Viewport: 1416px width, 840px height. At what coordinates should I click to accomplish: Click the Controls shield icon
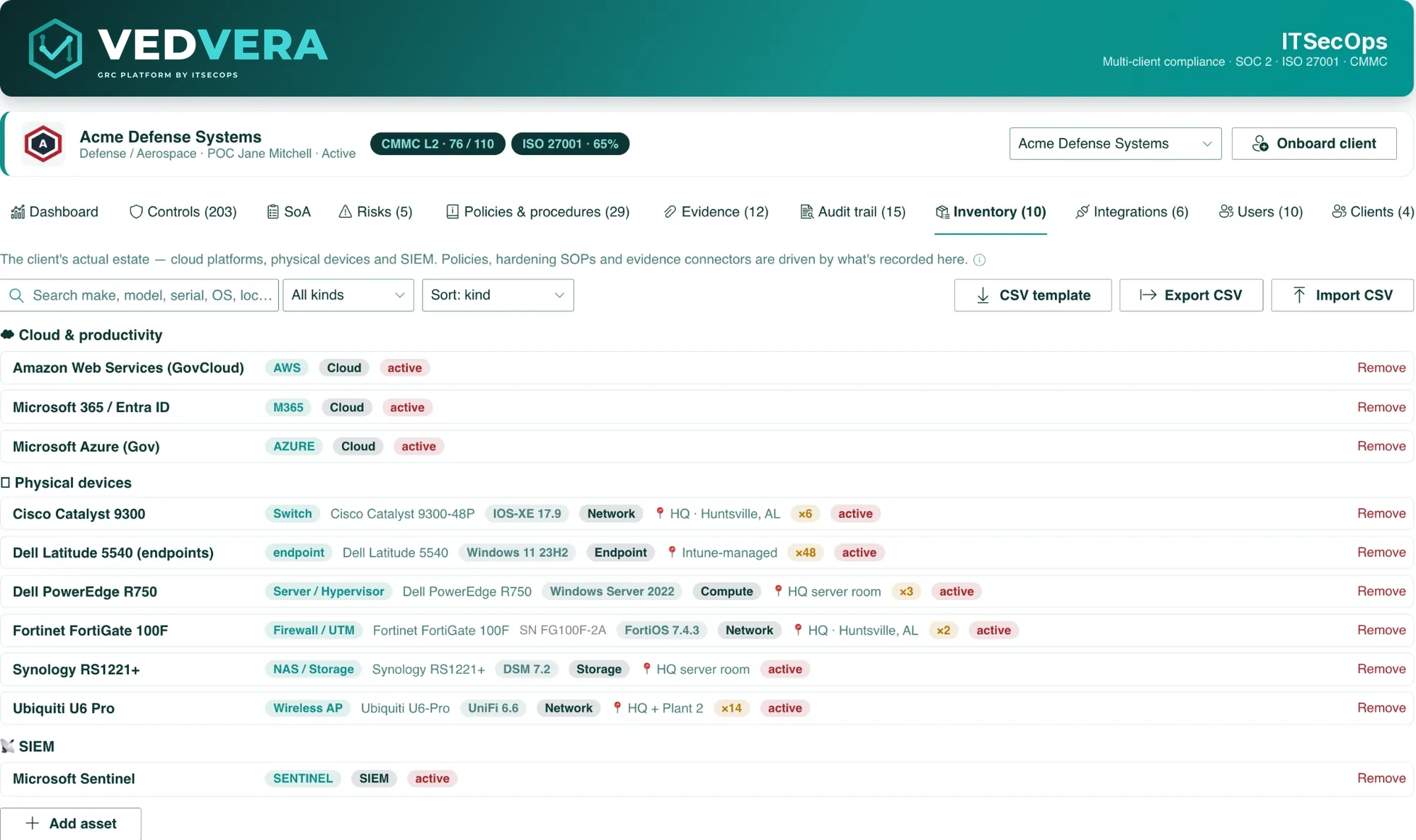(136, 212)
